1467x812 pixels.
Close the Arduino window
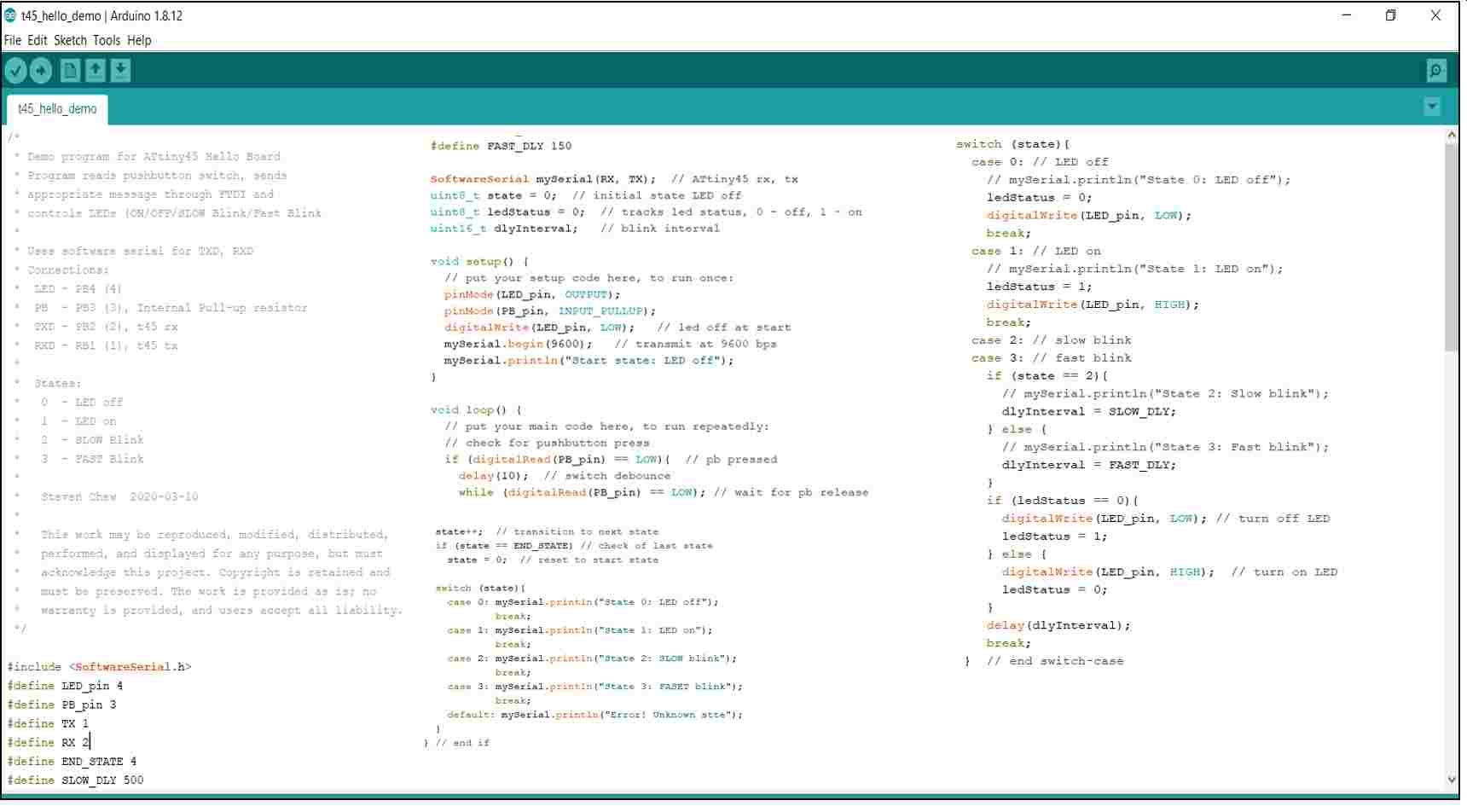tap(1435, 15)
